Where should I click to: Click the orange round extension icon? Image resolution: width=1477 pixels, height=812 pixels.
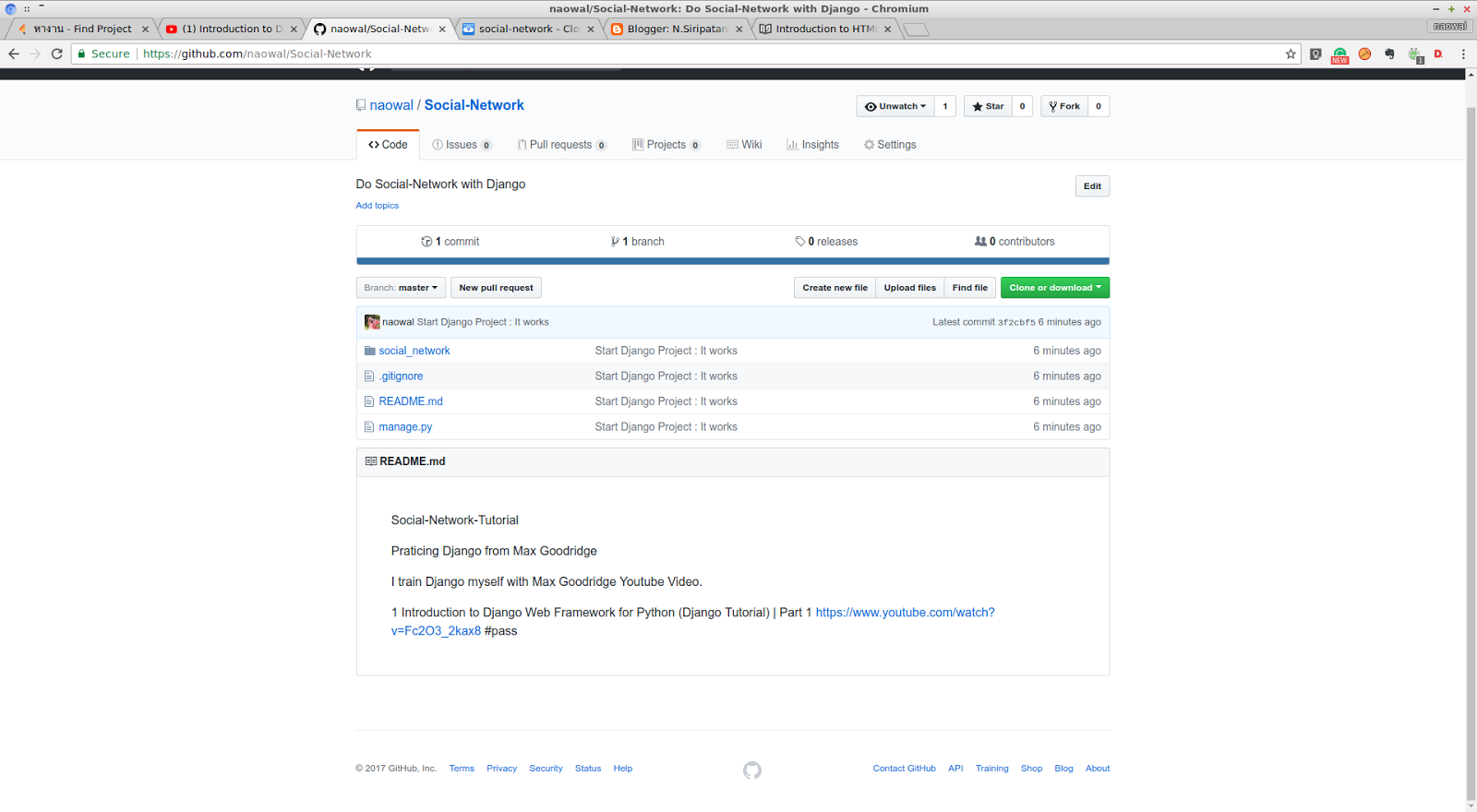coord(1364,54)
